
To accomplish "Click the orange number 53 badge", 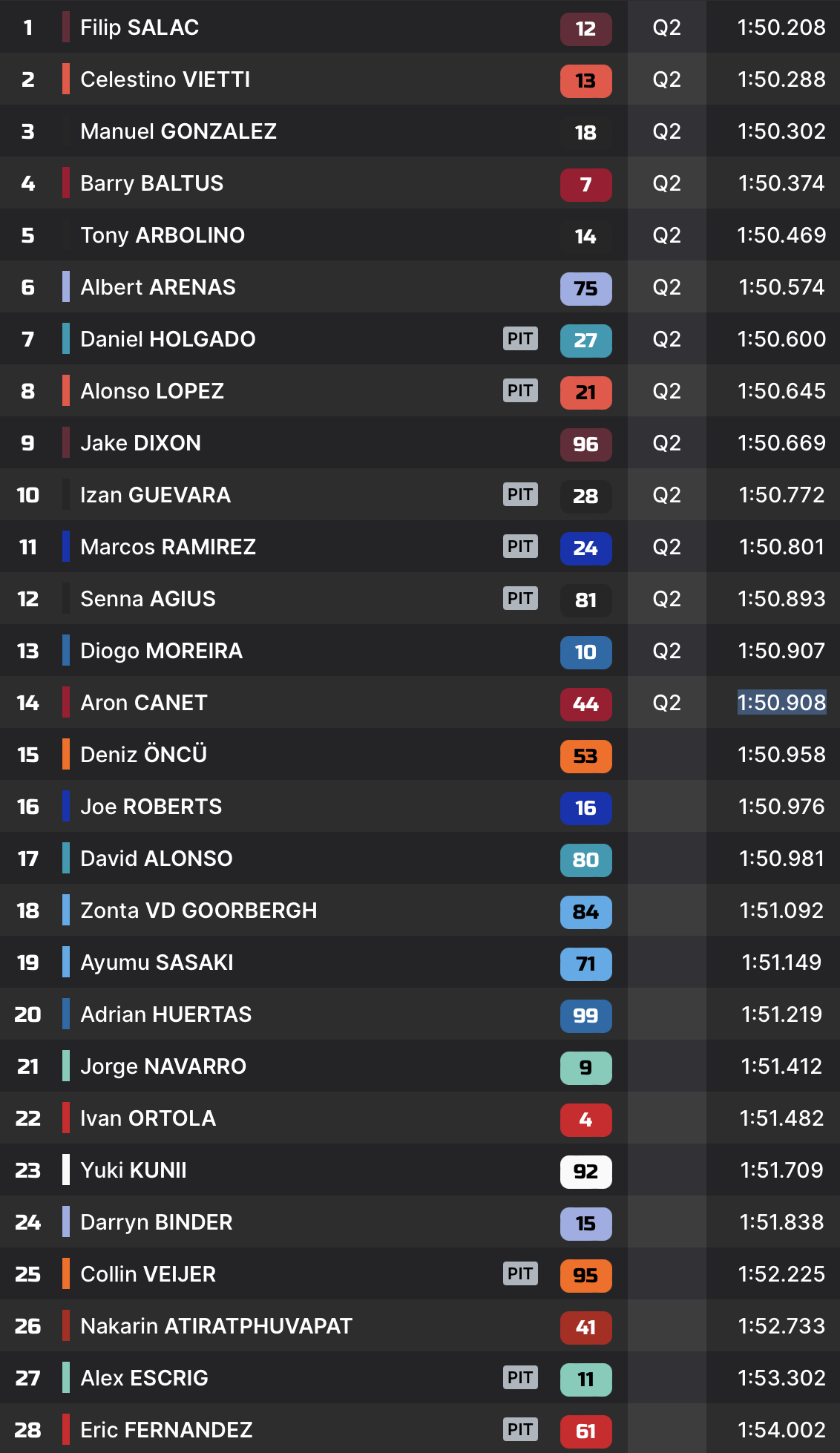I will pos(585,756).
